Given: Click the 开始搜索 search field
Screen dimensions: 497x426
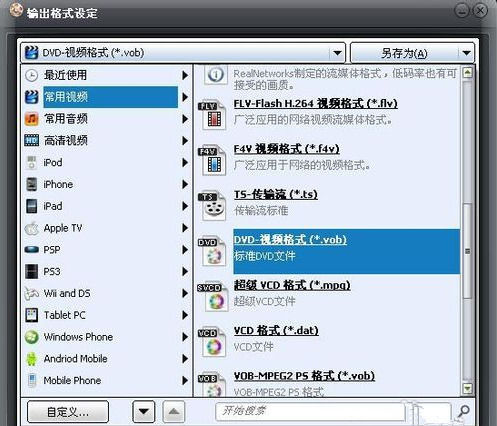Looking at the screenshot, I should pos(310,411).
